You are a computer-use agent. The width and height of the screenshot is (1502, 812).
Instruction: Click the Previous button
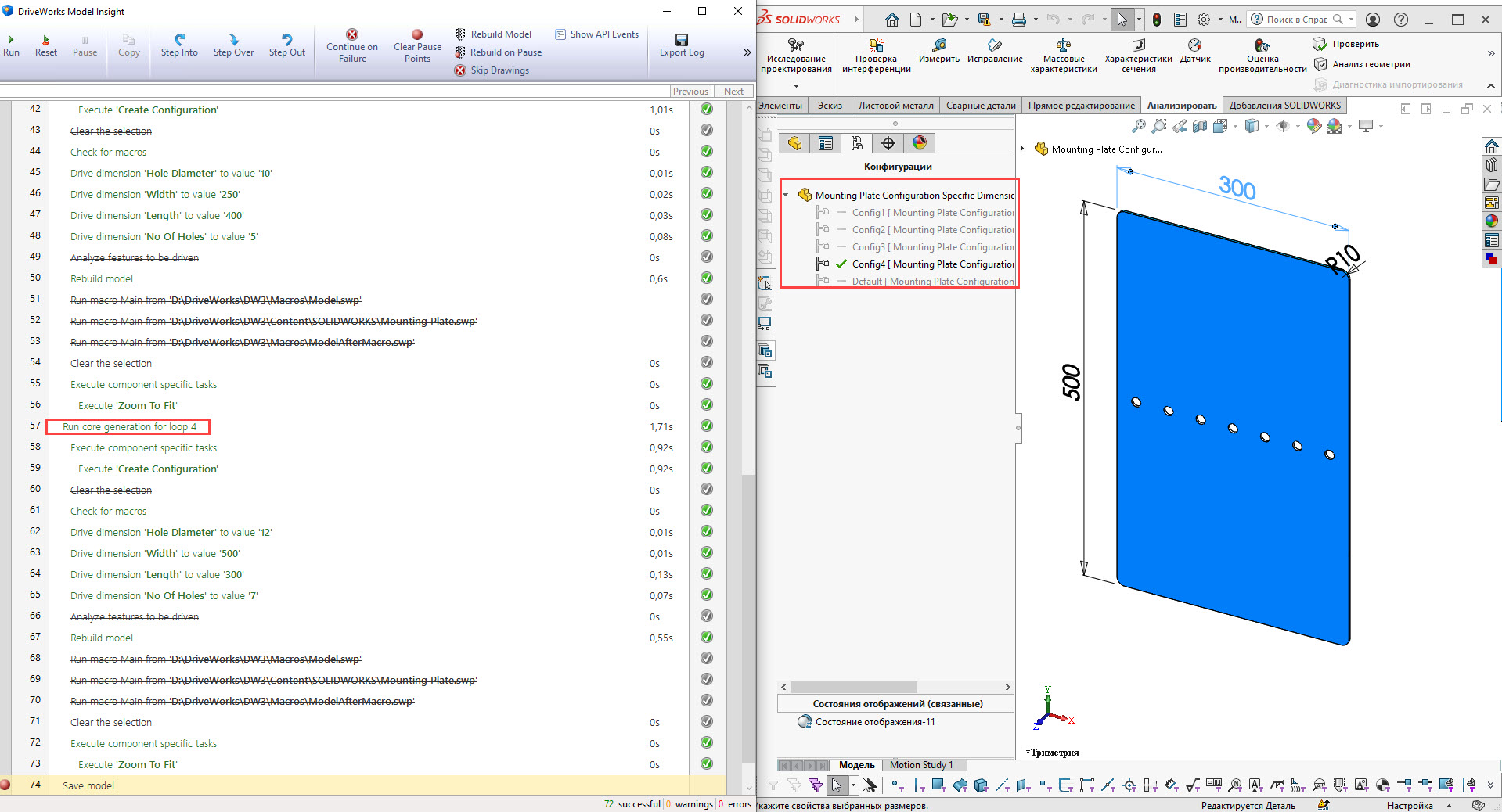tap(690, 92)
